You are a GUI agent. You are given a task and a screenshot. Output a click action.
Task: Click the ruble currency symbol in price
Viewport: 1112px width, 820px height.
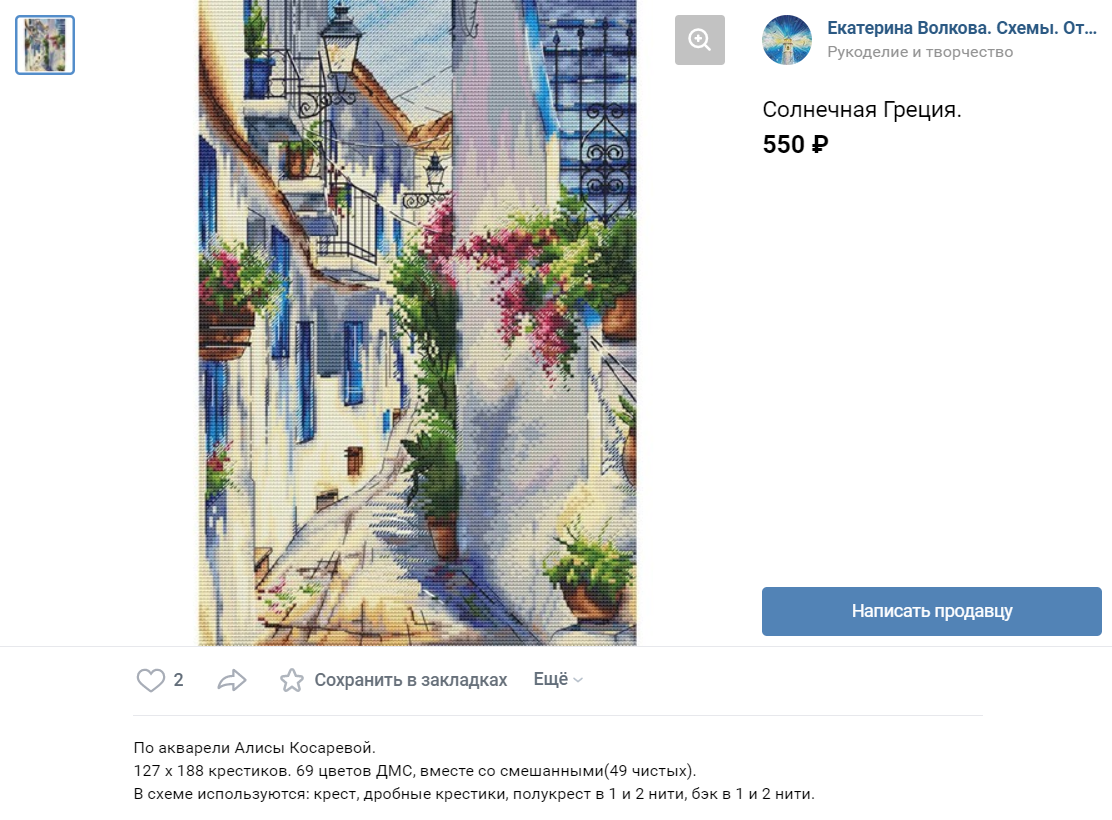coord(820,144)
